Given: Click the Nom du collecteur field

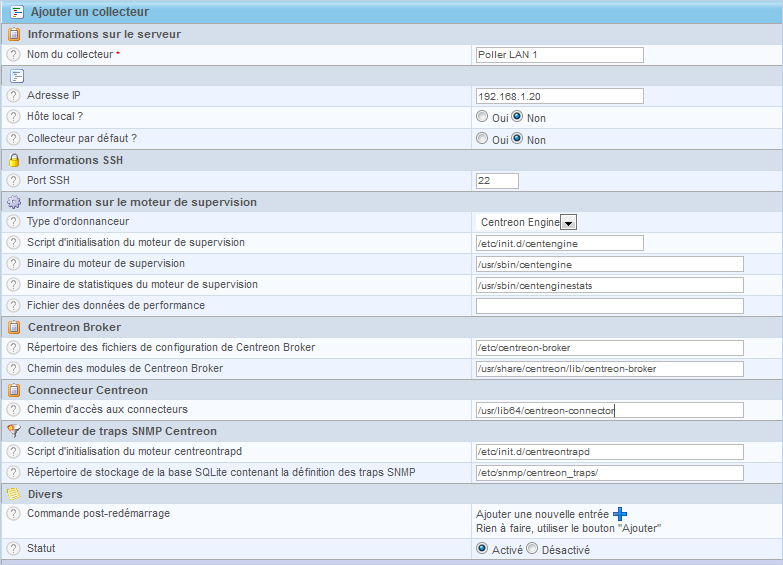Looking at the screenshot, I should (x=560, y=55).
